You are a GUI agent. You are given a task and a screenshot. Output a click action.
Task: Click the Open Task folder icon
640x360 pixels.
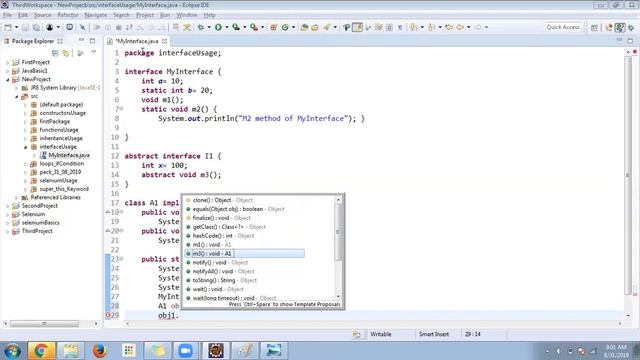click(x=315, y=27)
